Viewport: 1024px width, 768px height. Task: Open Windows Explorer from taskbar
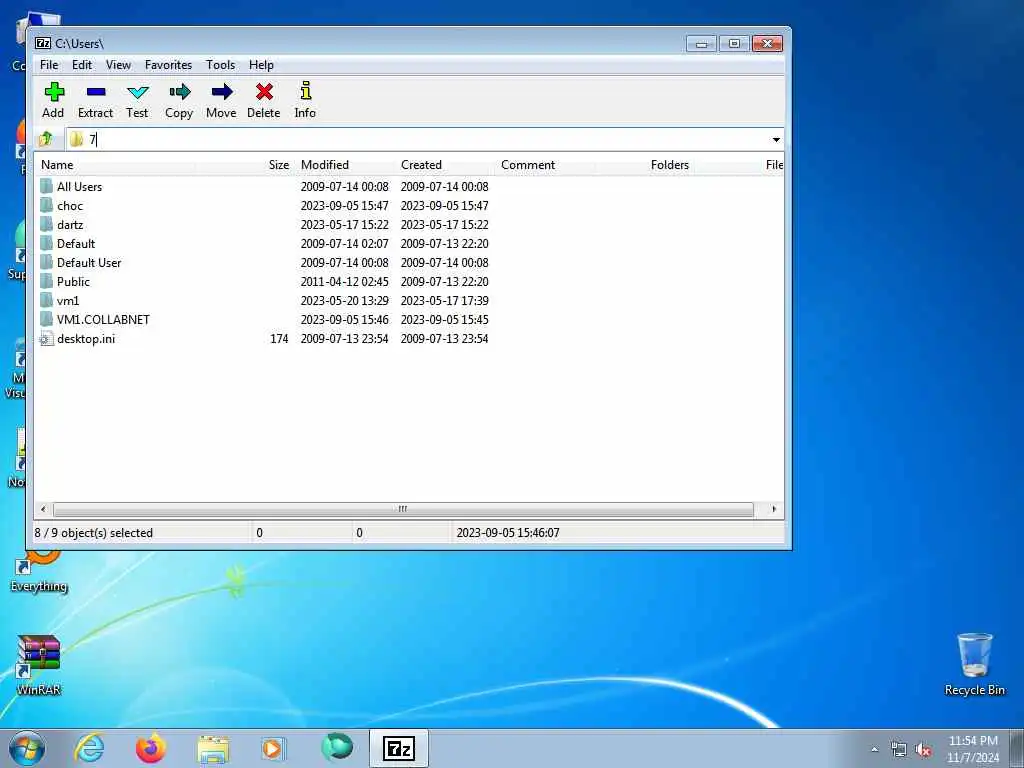click(213, 749)
